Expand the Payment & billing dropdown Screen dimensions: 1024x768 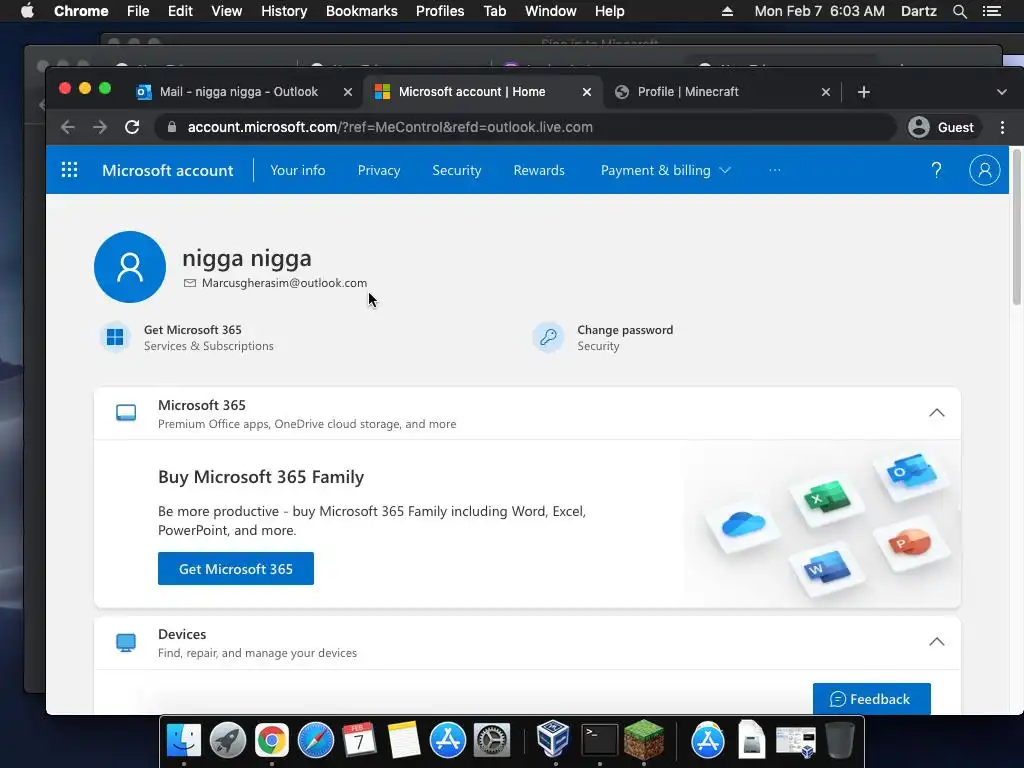[x=665, y=170]
